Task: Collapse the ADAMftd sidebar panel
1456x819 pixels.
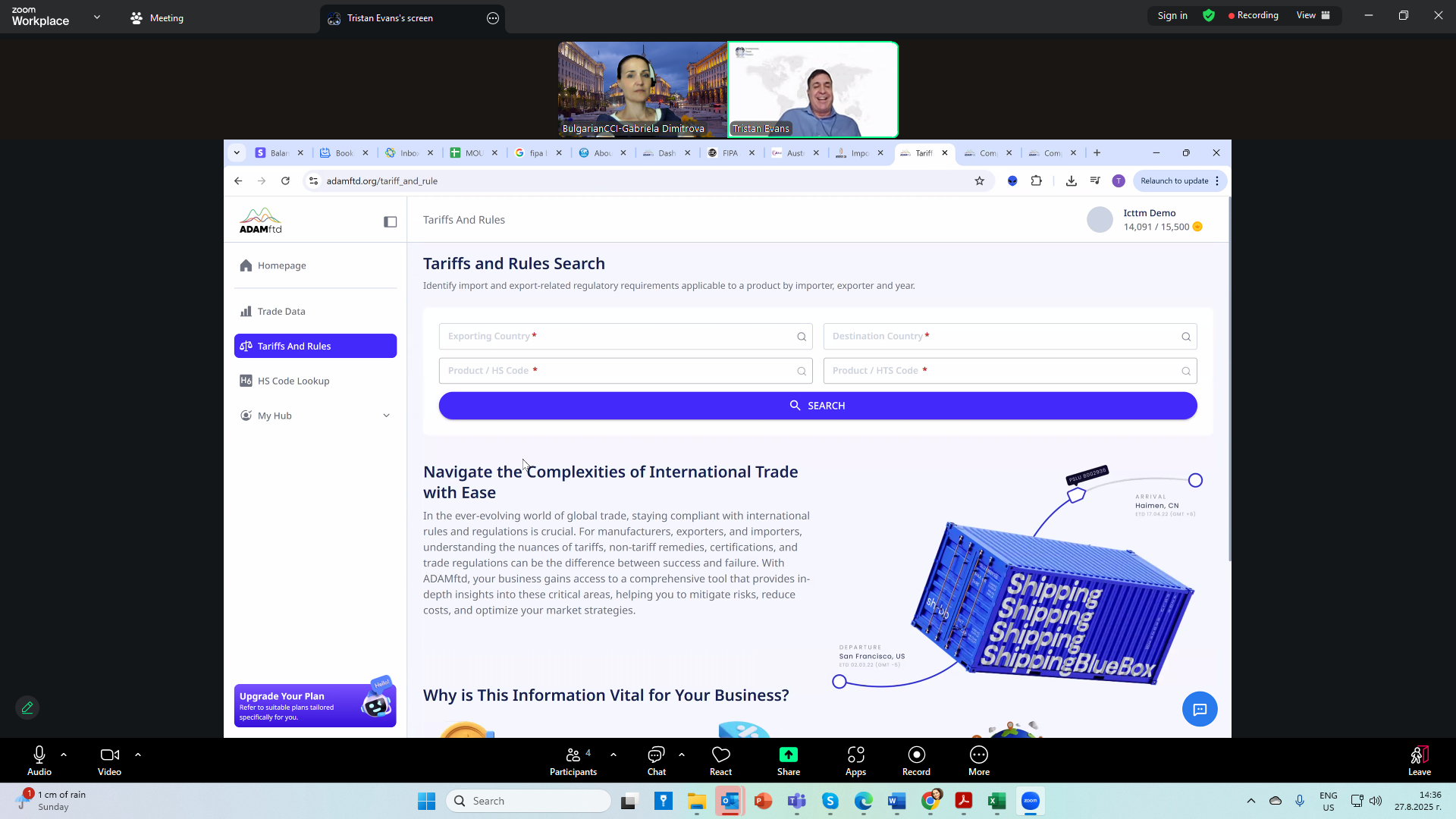Action: tap(390, 221)
